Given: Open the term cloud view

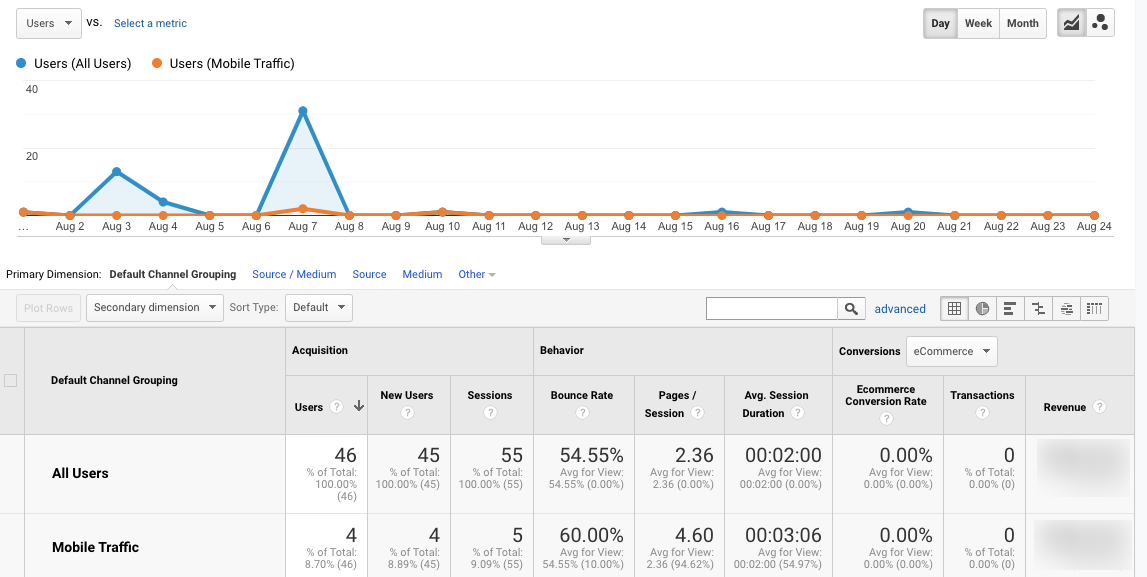Looking at the screenshot, I should point(1065,308).
